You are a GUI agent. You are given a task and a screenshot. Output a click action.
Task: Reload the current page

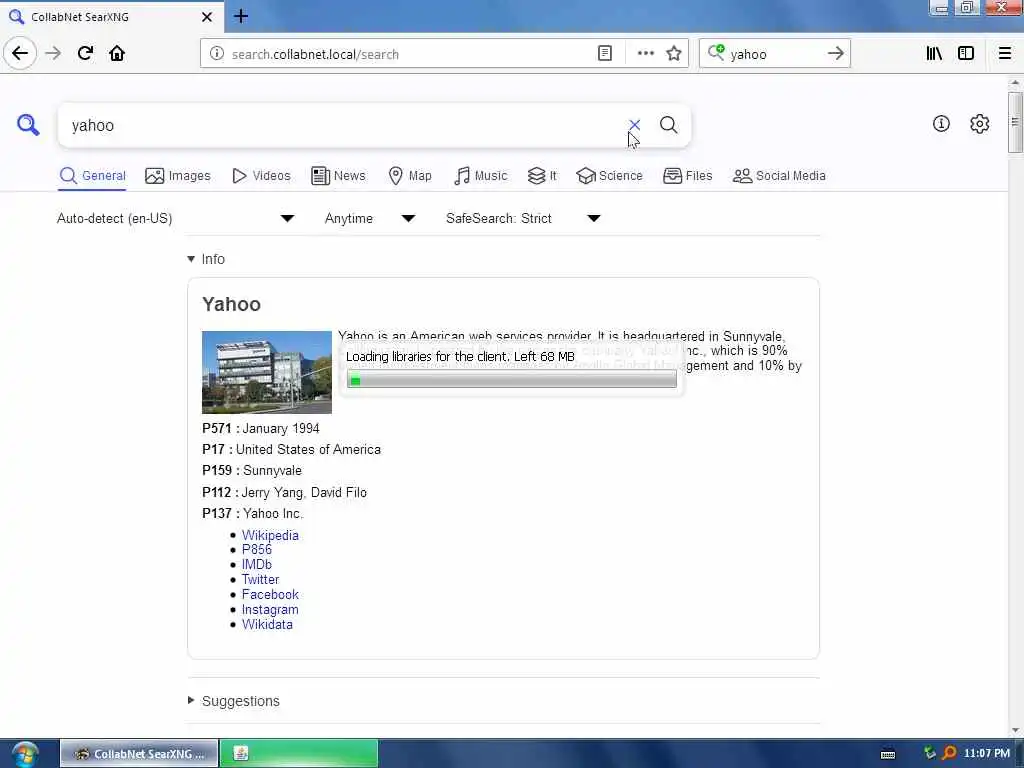tap(85, 54)
